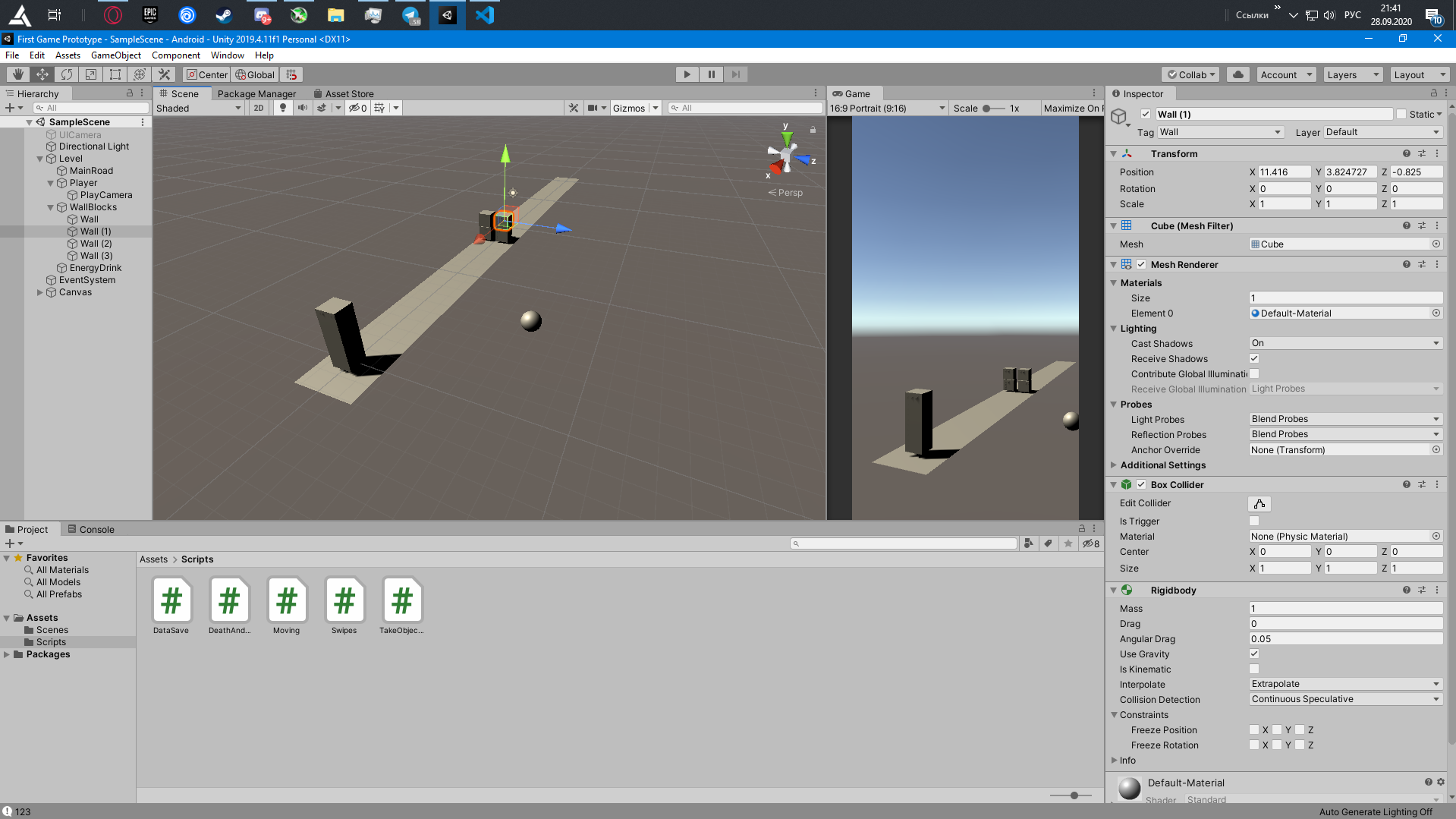Toggle Use Gravity checkbox
The height and width of the screenshot is (819, 1456).
point(1254,654)
